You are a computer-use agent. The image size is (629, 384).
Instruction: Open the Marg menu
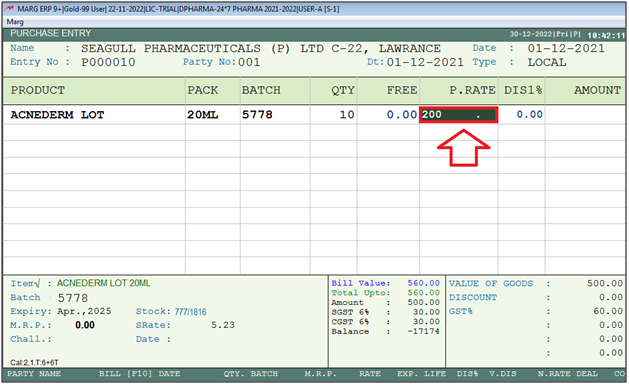[15, 22]
